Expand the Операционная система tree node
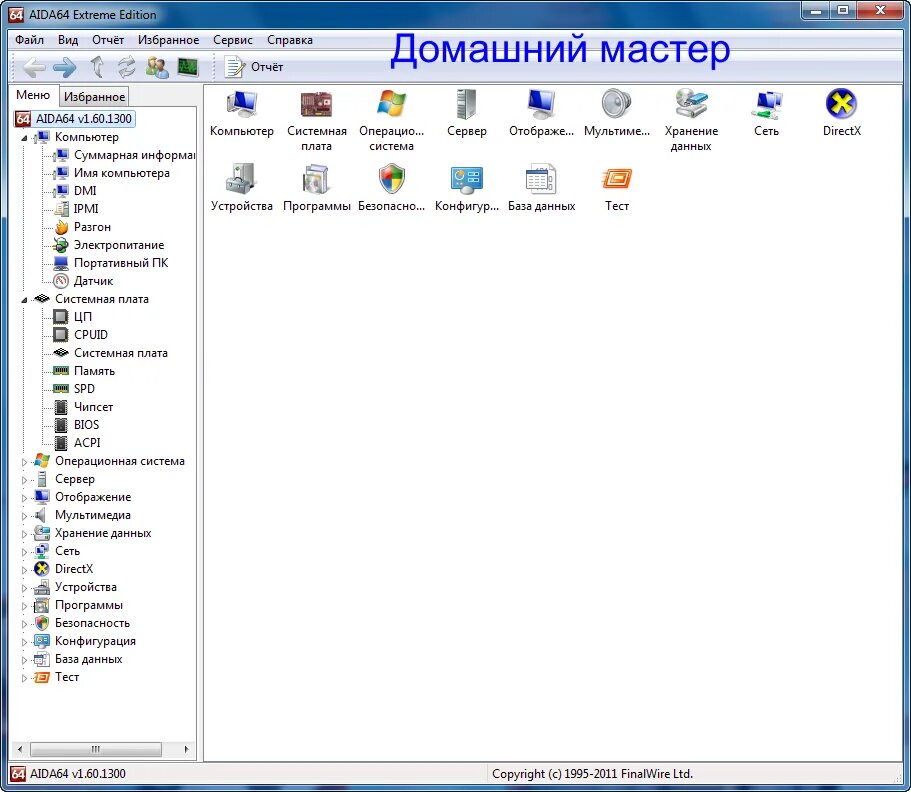 (24, 462)
